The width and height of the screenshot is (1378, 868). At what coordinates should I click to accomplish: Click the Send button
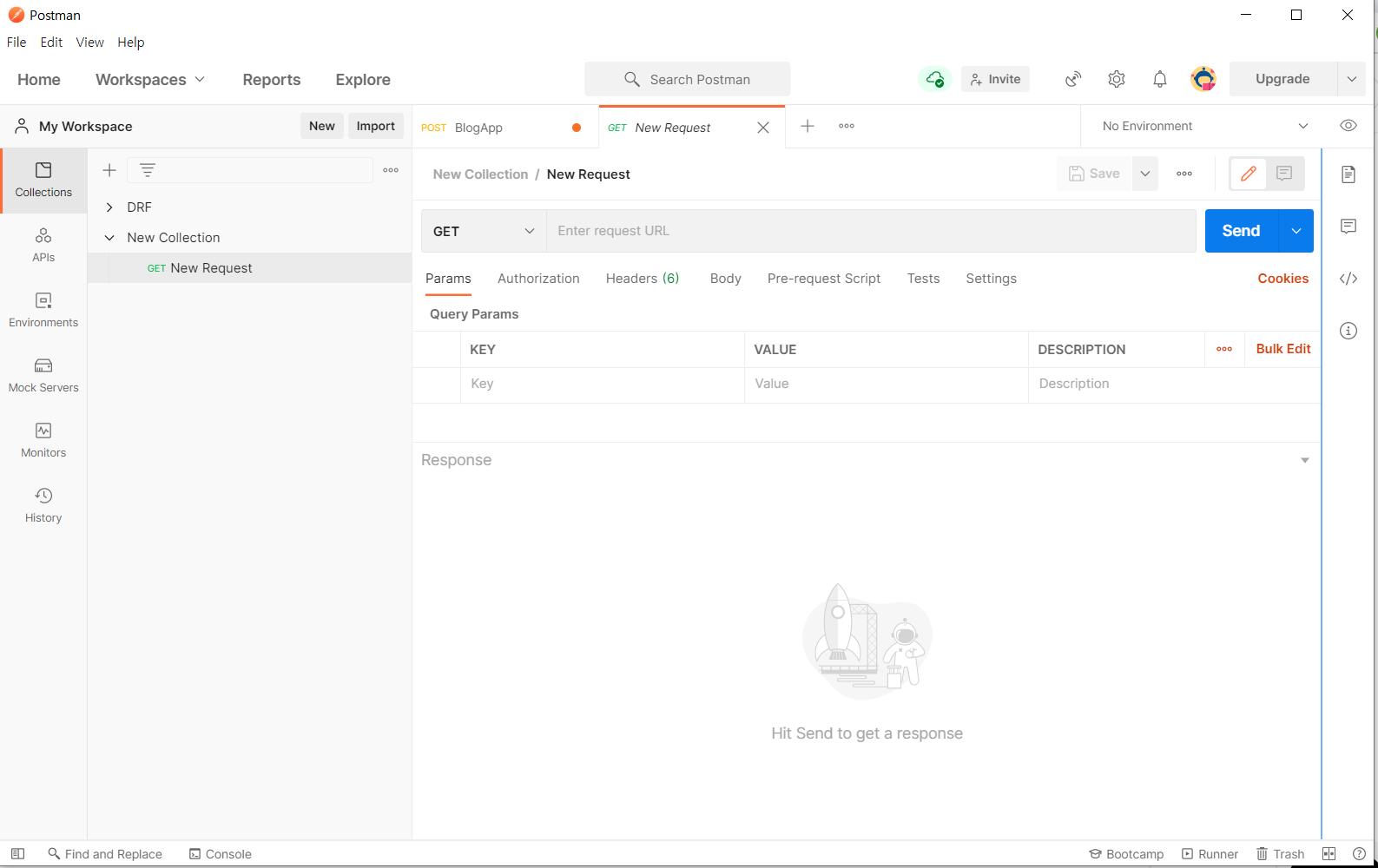1242,231
